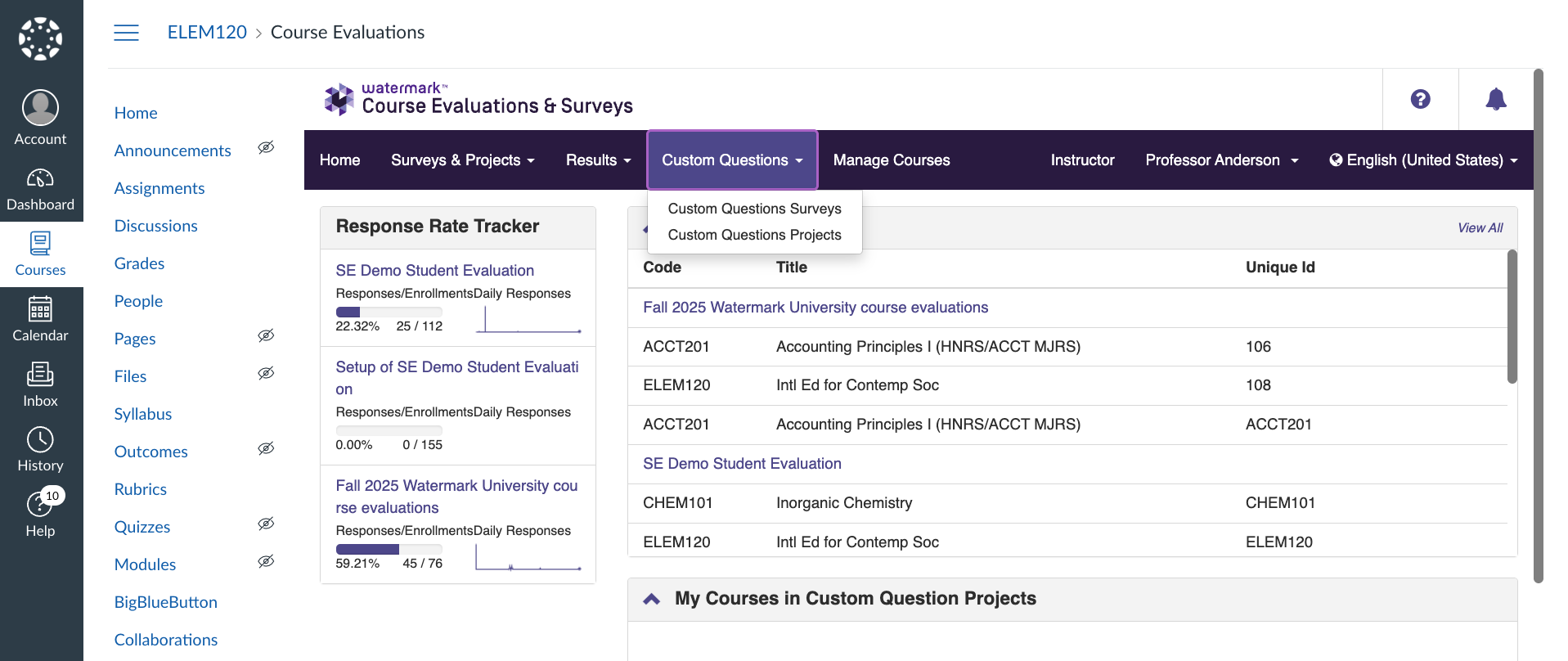
Task: Collapse My Courses in Custom Question Projects
Action: coord(652,599)
